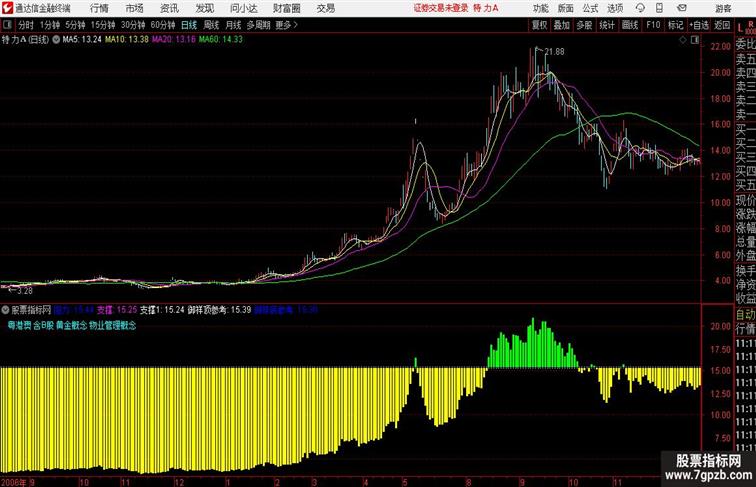Click the diamond icon above price axis
The width and height of the screenshot is (756, 487).
(683, 40)
